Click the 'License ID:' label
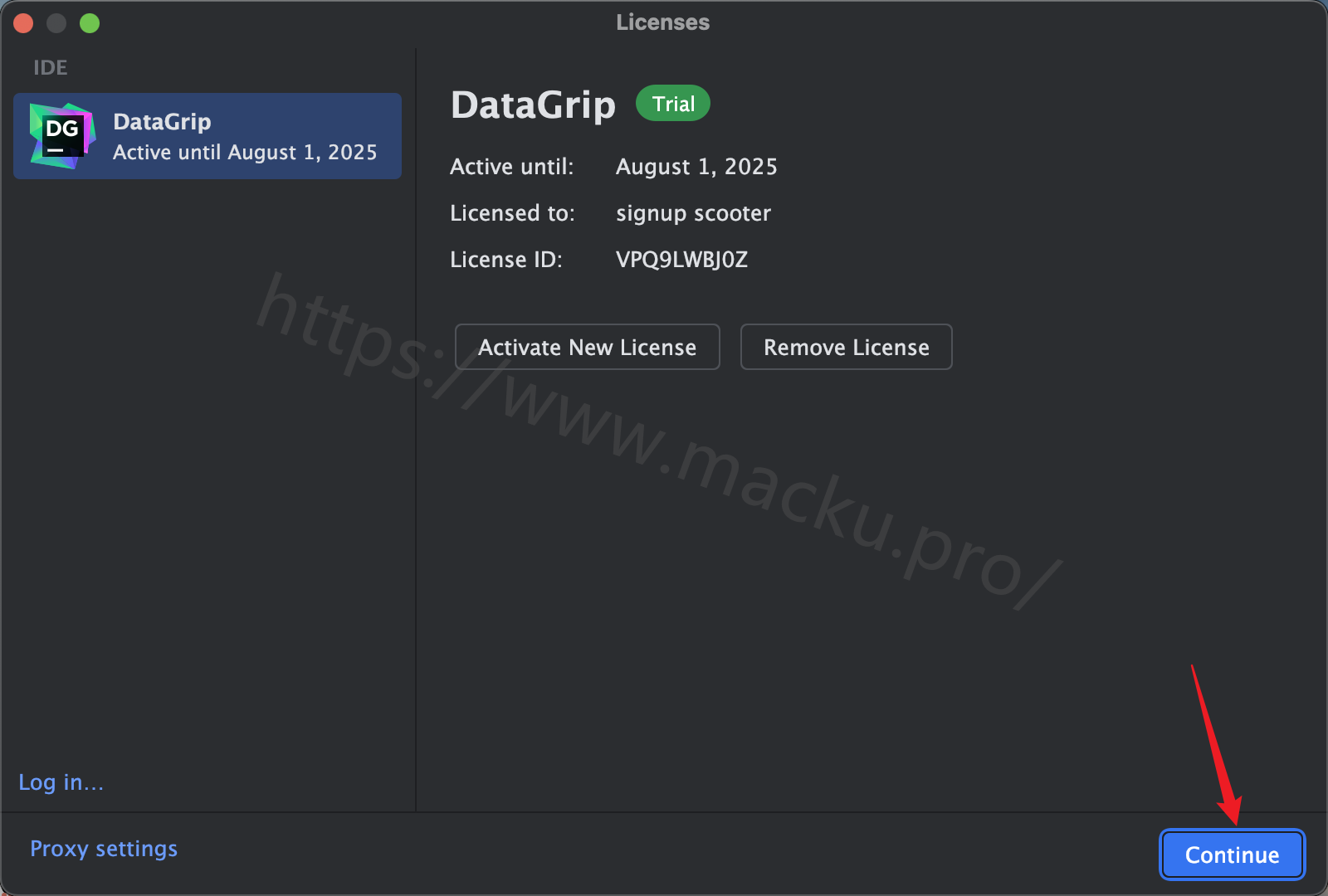This screenshot has height=896, width=1328. pyautogui.click(x=506, y=260)
